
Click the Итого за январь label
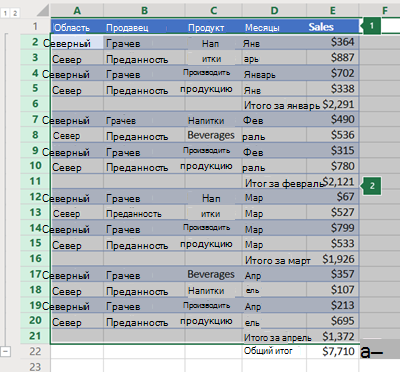282,105
